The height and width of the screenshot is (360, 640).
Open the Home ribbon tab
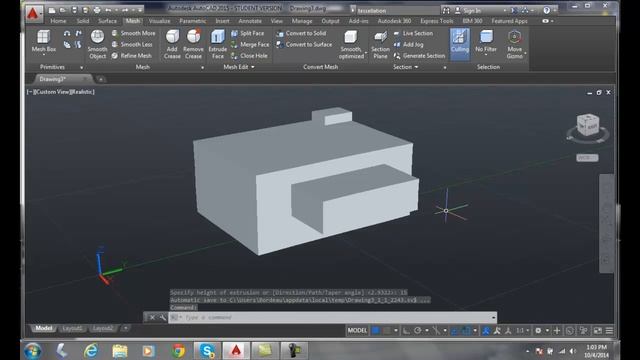58,21
